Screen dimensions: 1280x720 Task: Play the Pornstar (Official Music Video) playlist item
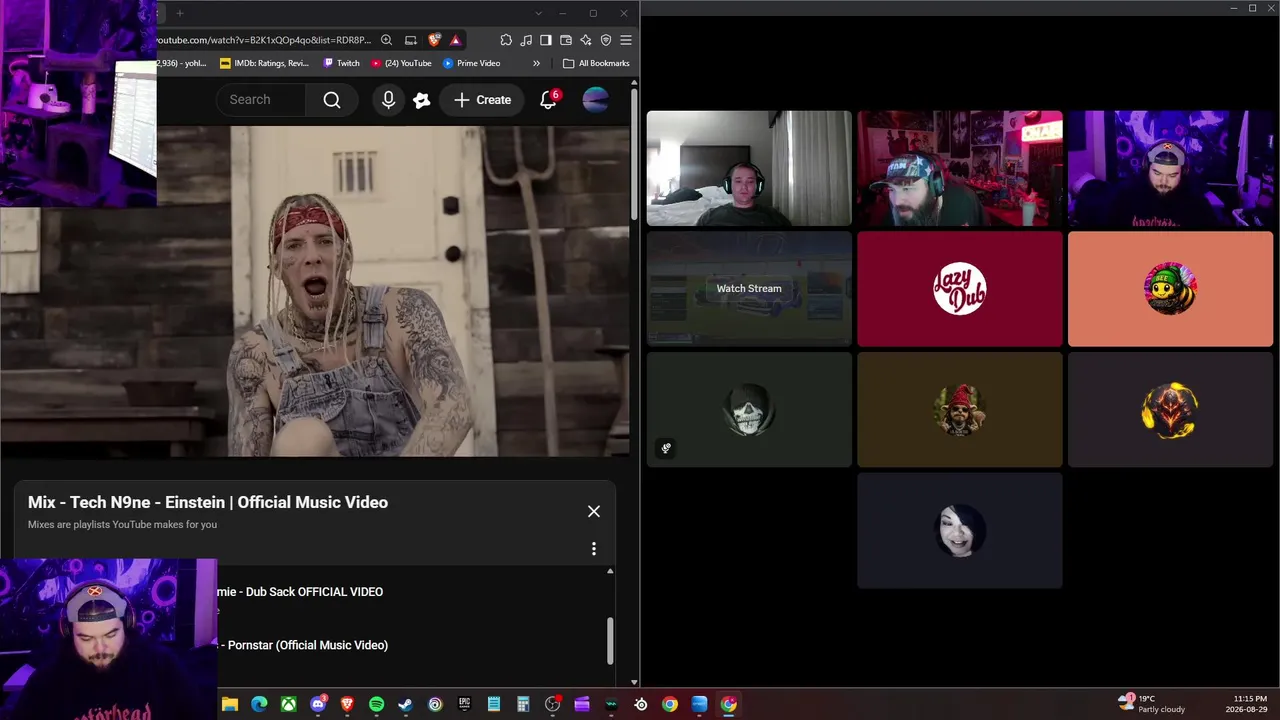(303, 645)
